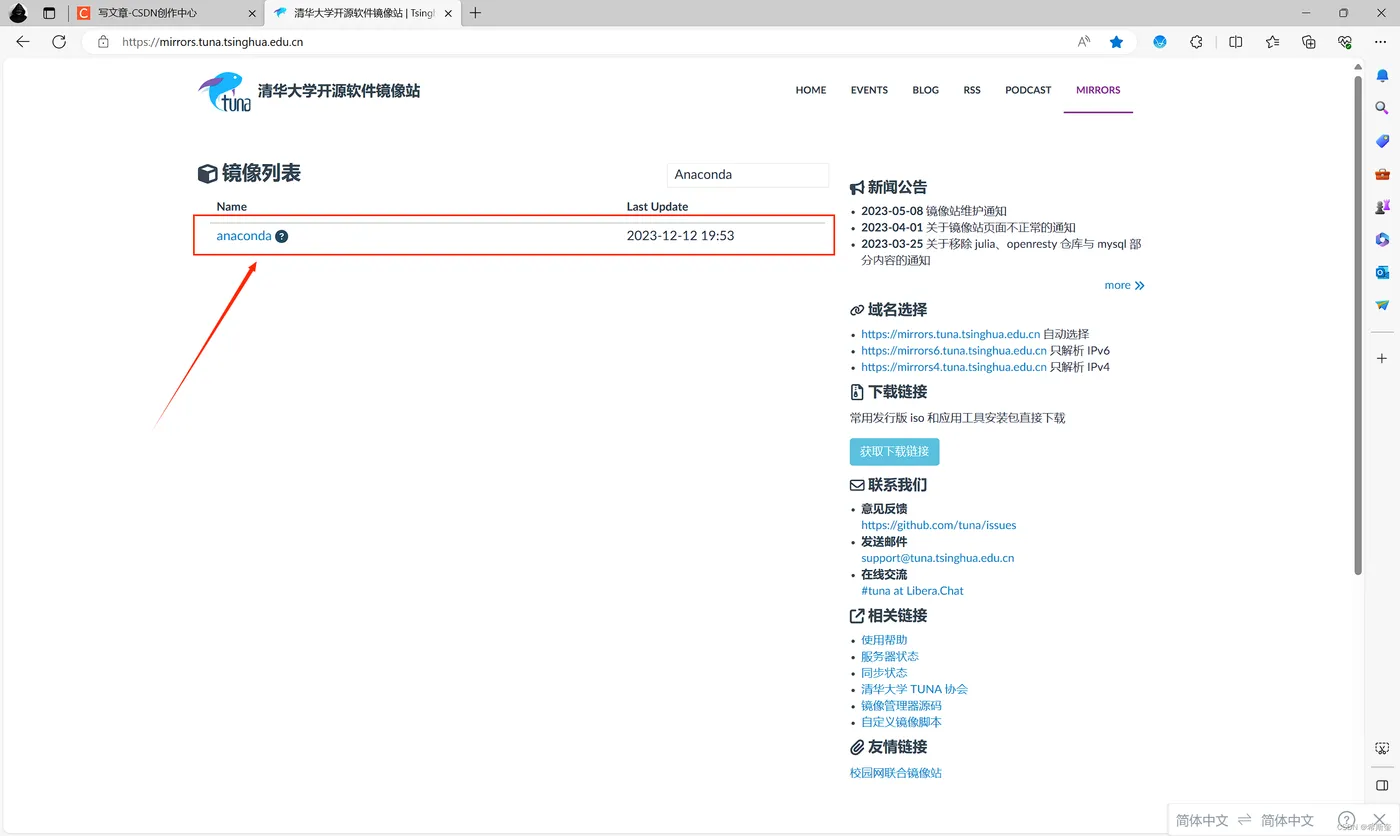1400x836 pixels.
Task: Open the sidebar Shopping tag icon
Action: [1382, 141]
